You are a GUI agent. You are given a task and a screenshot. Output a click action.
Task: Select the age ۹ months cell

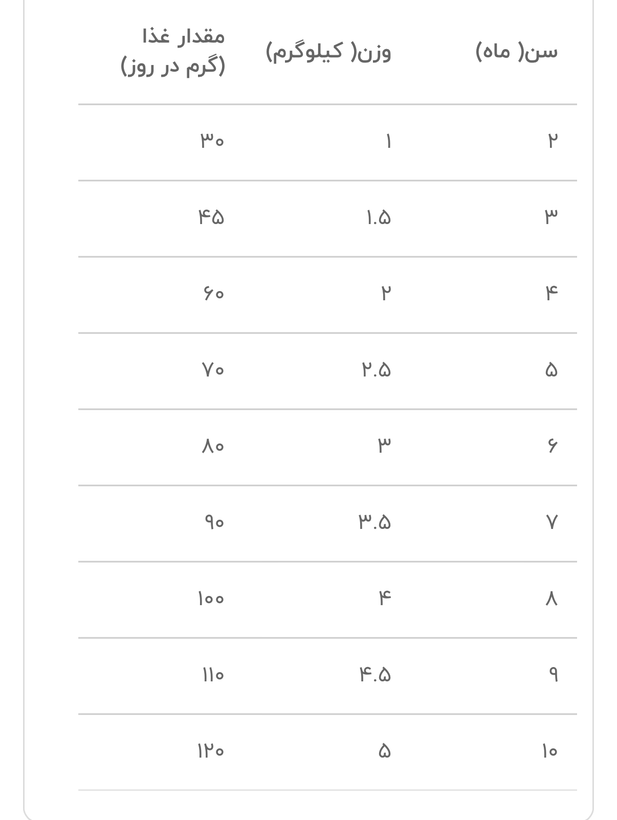coord(553,675)
